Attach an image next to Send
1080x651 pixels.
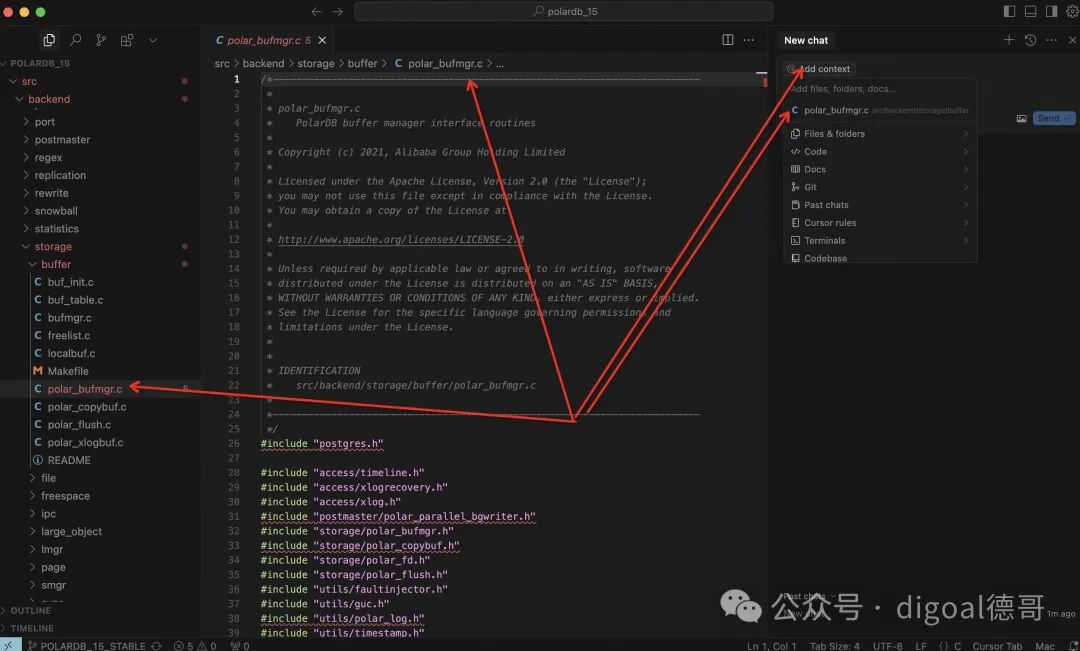pyautogui.click(x=1021, y=118)
